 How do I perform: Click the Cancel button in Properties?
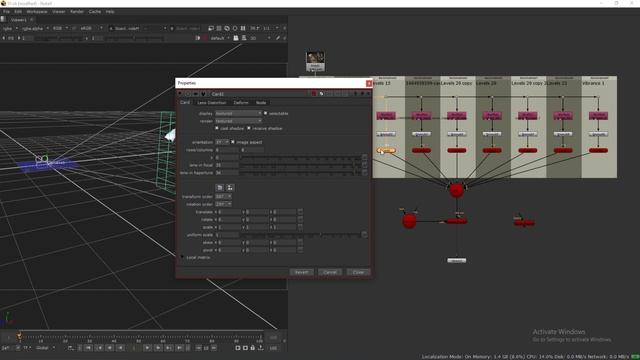(x=330, y=272)
